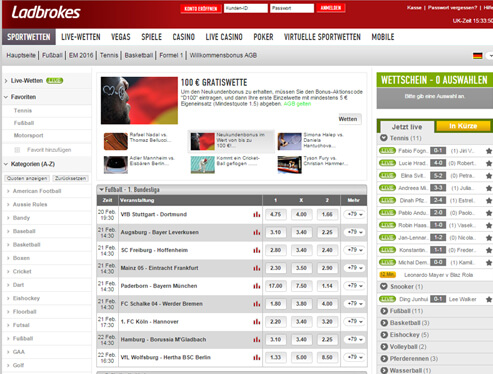Open the Golf category in sidebar
493x374 pixels.
point(18,365)
